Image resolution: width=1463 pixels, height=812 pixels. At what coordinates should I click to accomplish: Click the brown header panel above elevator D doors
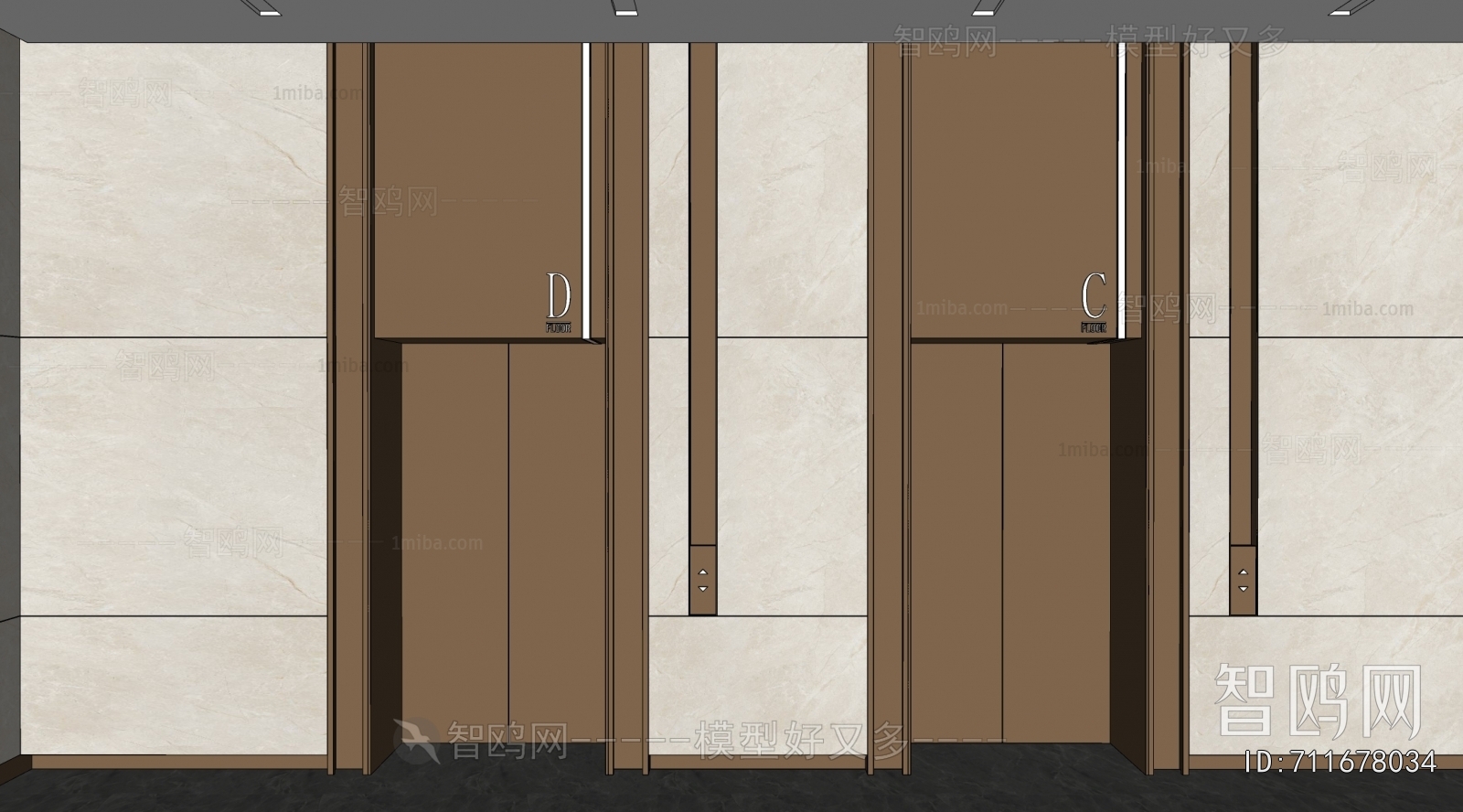click(475, 183)
